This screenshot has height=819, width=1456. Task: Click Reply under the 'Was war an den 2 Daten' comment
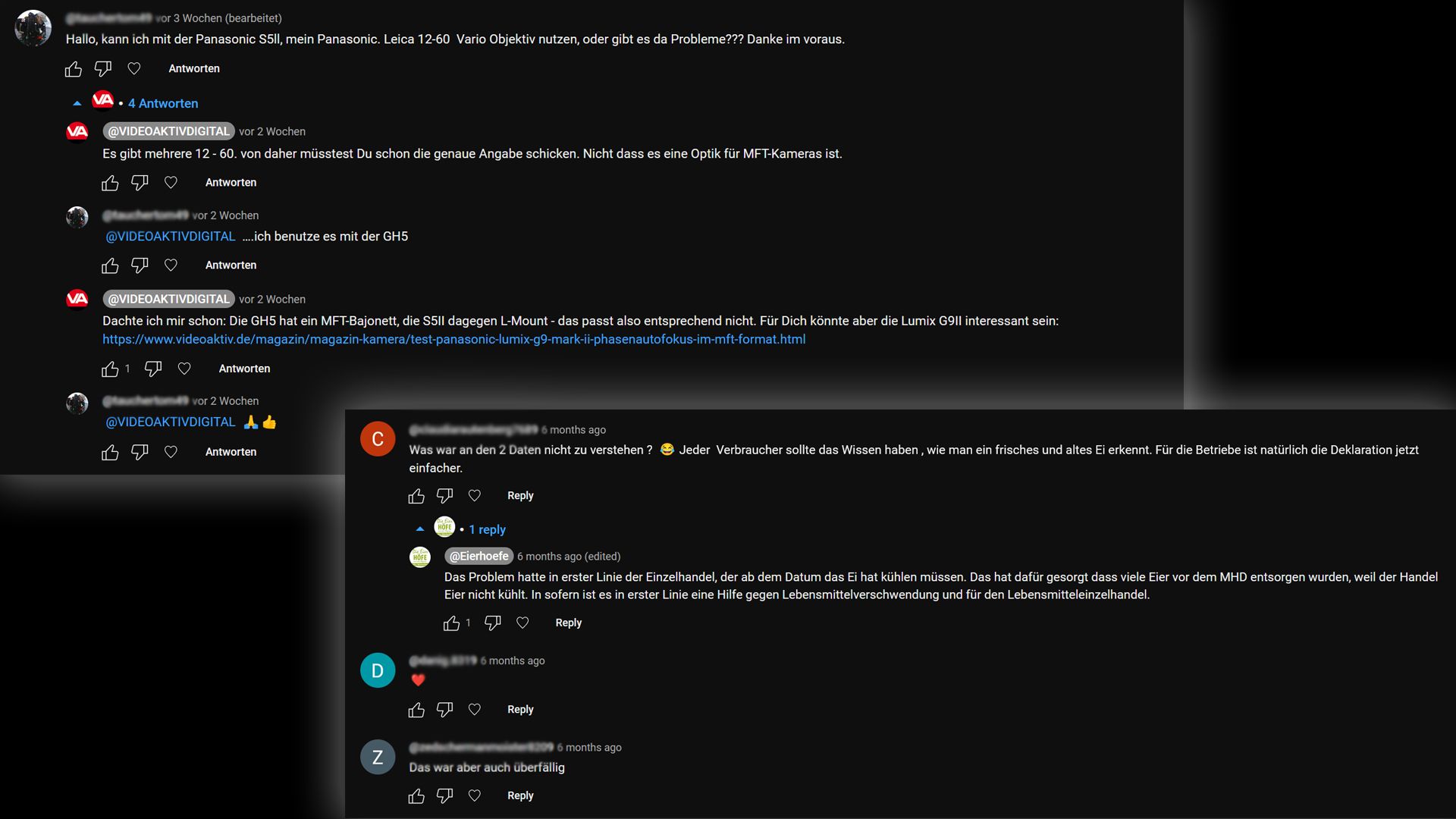click(x=520, y=495)
